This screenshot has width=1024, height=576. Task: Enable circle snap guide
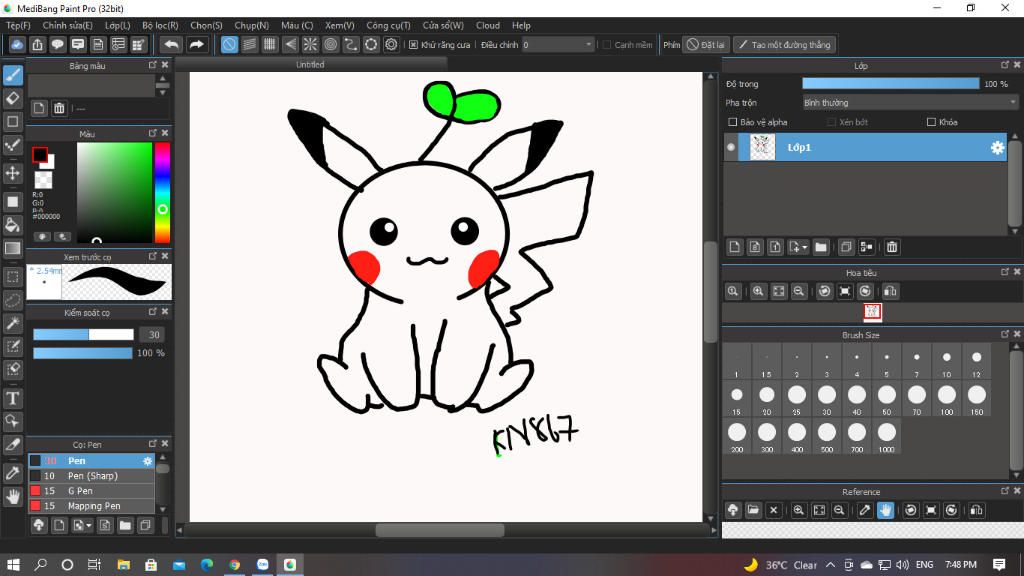pos(330,44)
